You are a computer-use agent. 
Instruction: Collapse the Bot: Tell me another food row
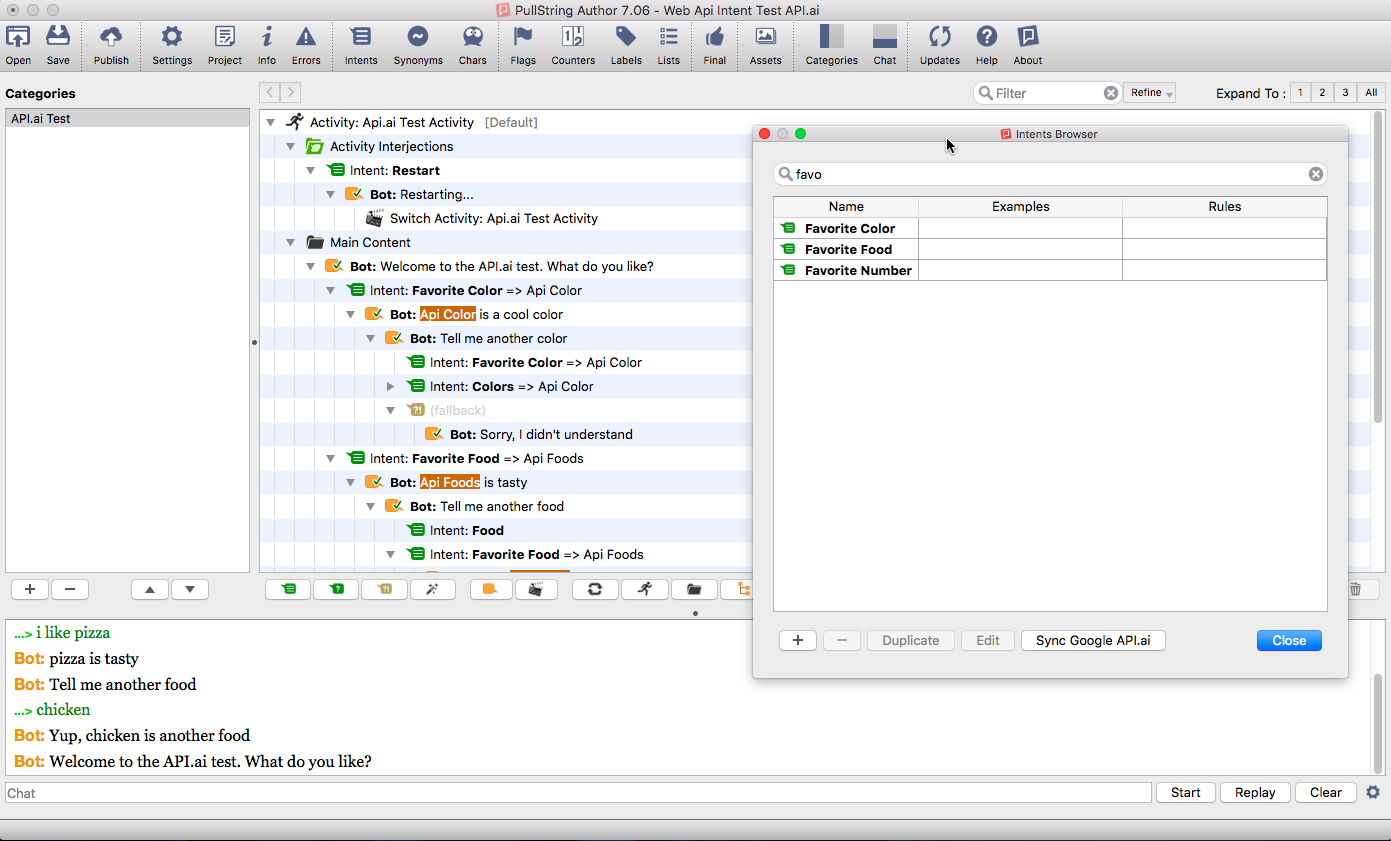(x=370, y=506)
